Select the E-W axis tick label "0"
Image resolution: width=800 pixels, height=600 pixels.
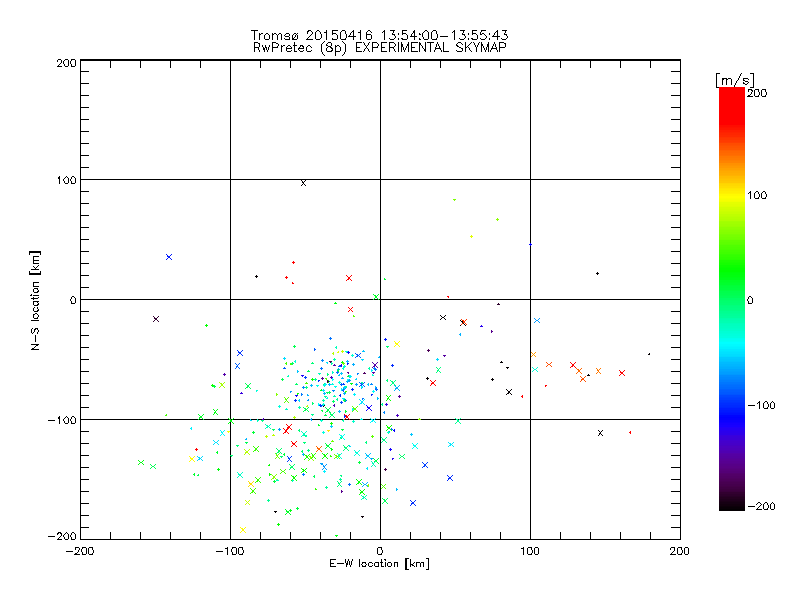click(x=380, y=551)
